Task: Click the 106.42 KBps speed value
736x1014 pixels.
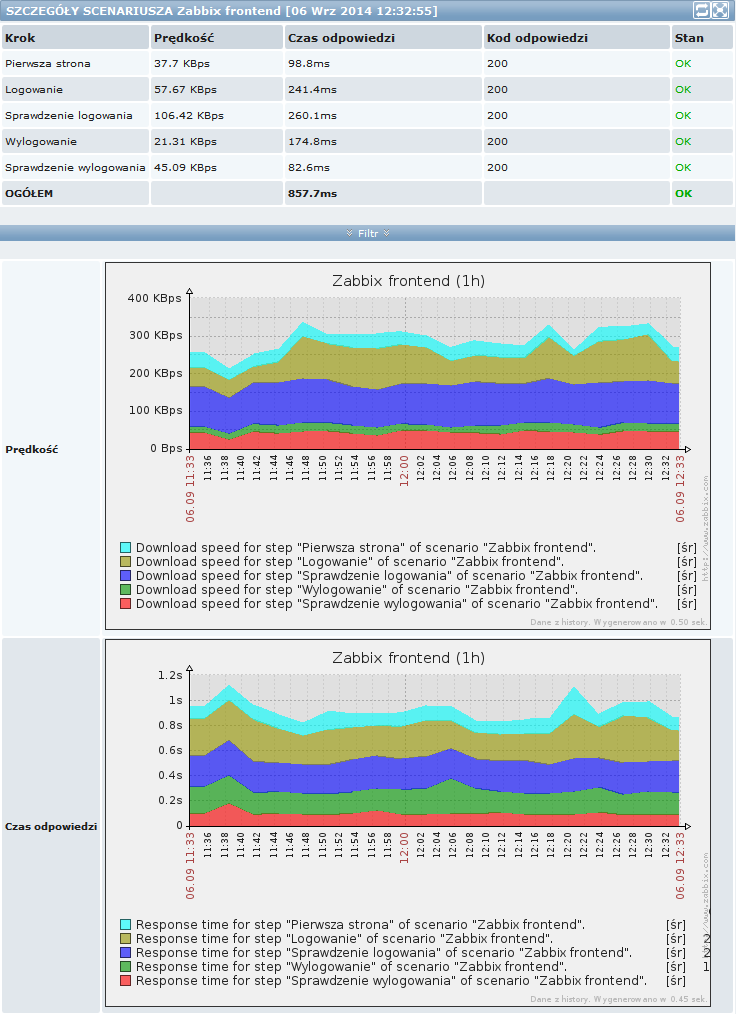Action: click(x=189, y=116)
